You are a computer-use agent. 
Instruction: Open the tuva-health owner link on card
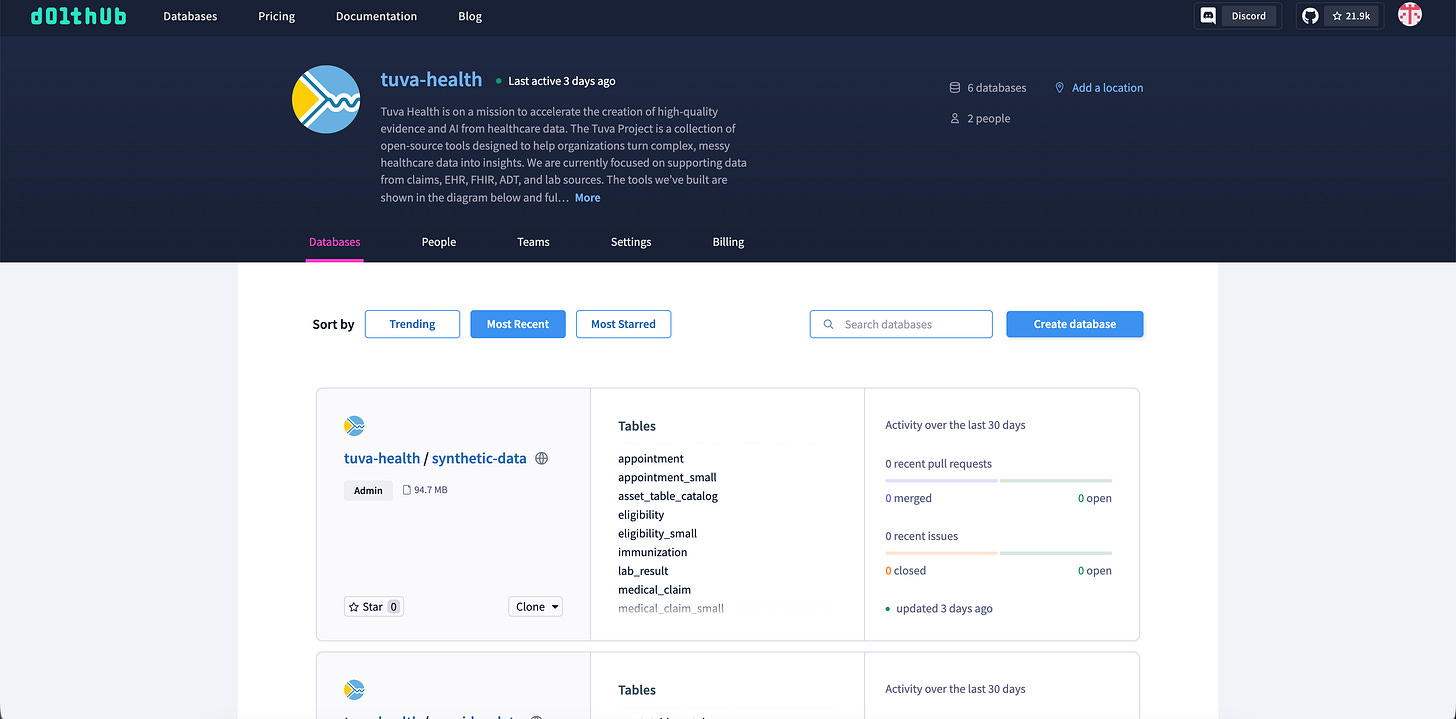[x=382, y=459]
